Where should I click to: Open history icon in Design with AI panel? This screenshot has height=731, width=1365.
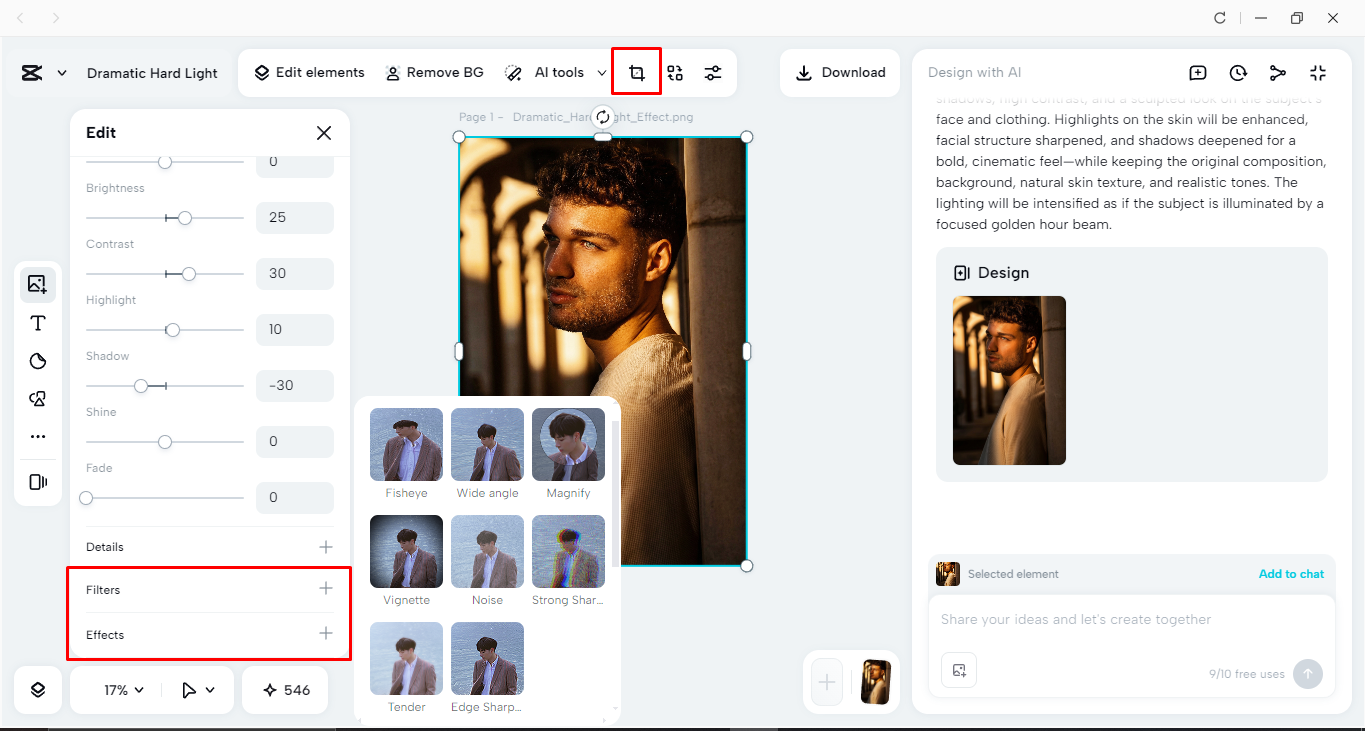click(1238, 73)
